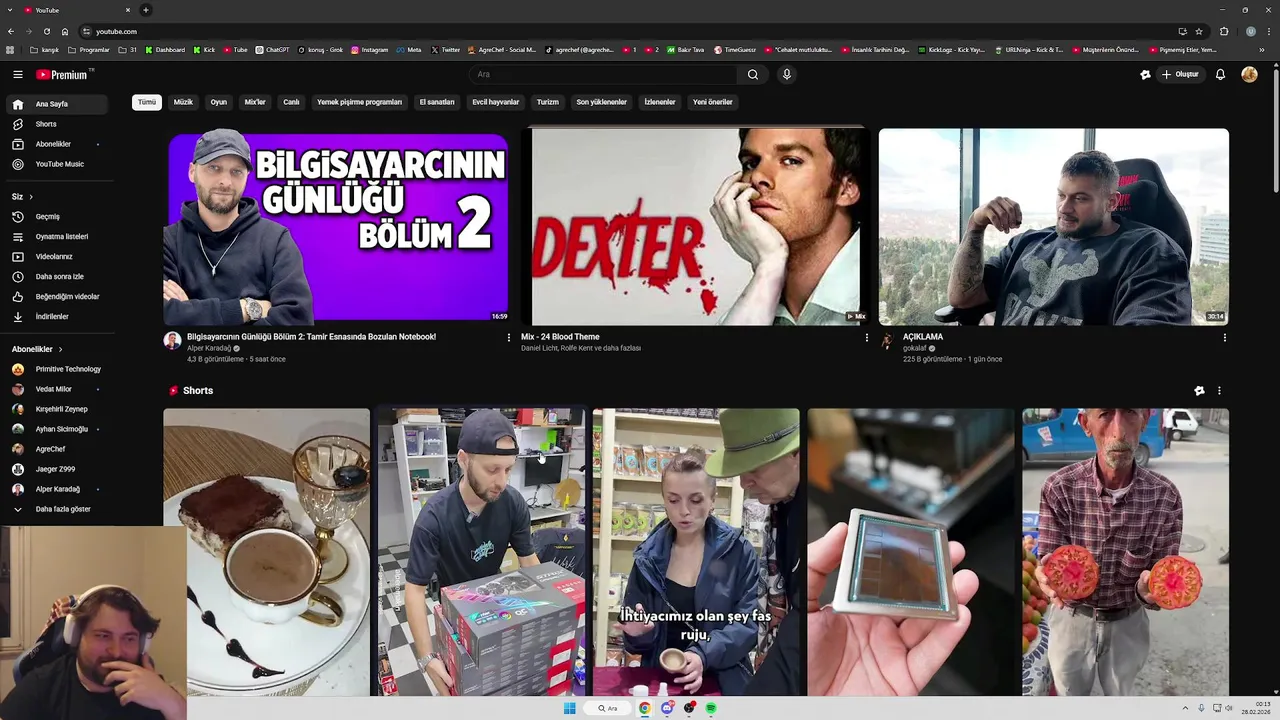This screenshot has width=1280, height=720.
Task: Open the Instagram bookmark
Action: click(369, 50)
